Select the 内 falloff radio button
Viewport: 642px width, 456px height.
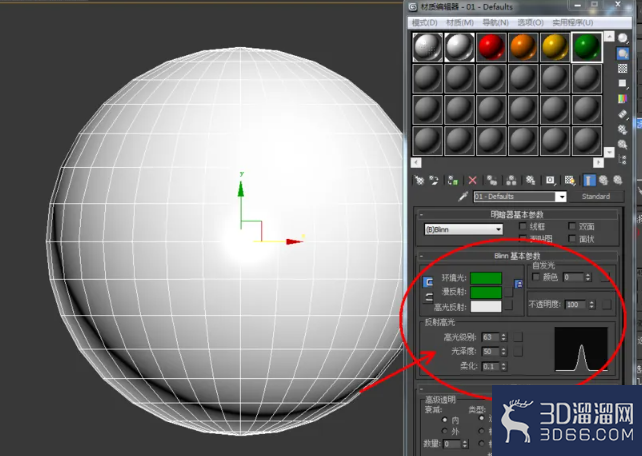coord(445,420)
